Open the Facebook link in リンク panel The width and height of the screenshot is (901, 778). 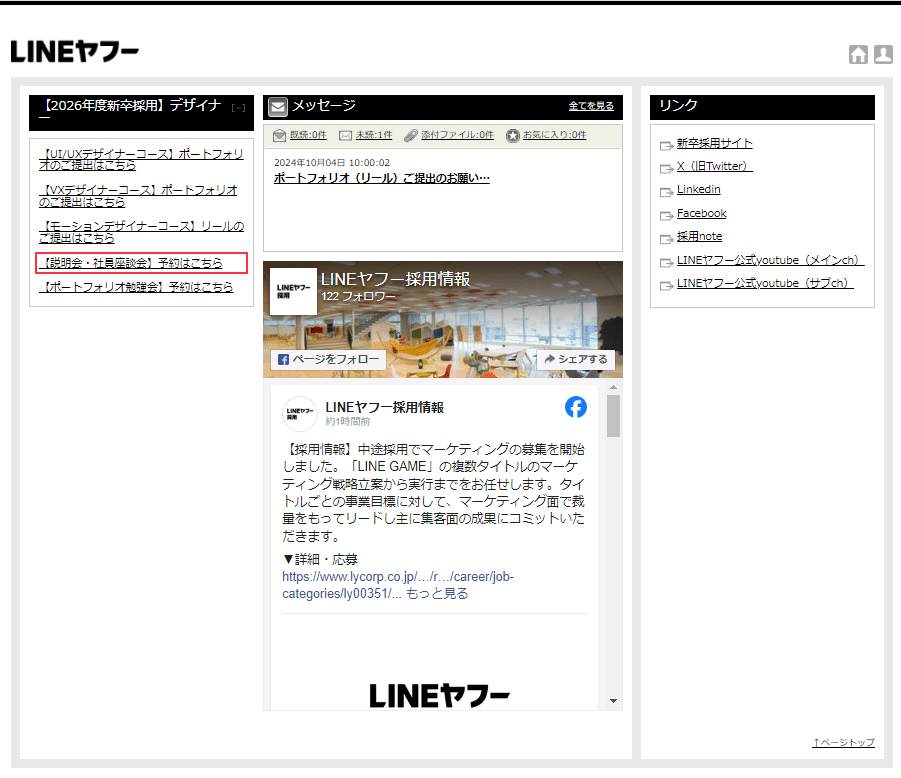(701, 213)
